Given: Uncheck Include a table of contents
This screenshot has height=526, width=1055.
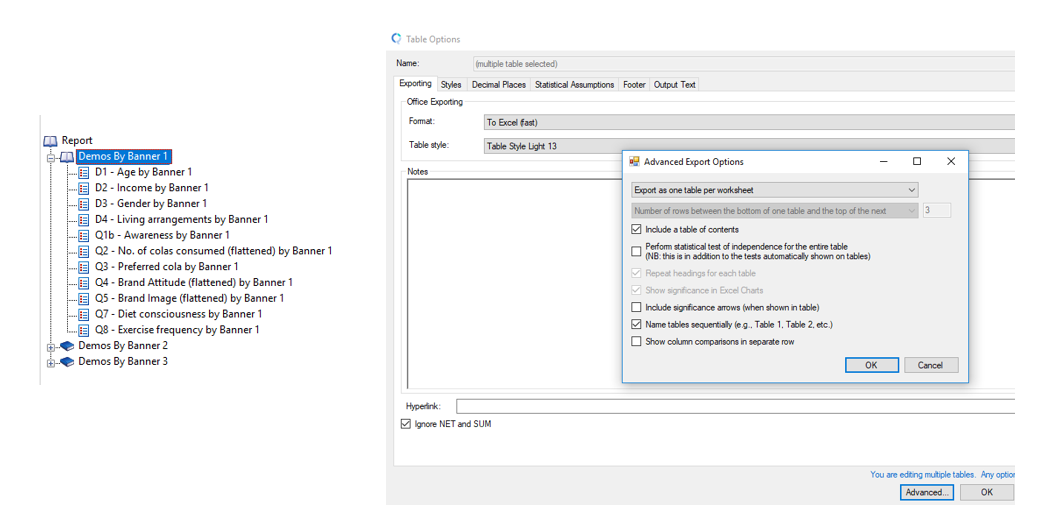Looking at the screenshot, I should pos(637,230).
